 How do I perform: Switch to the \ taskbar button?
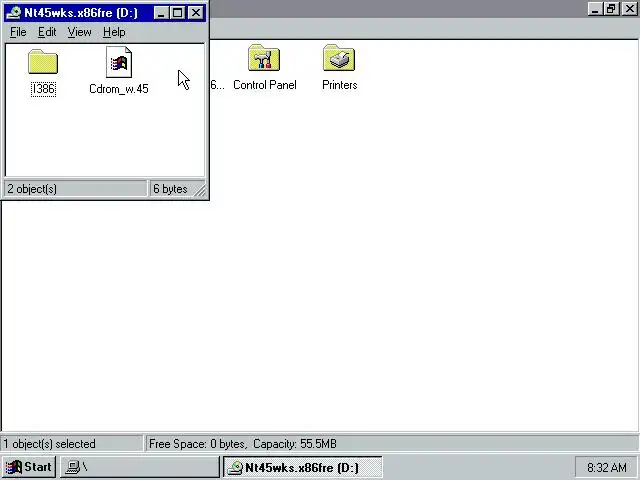(x=140, y=467)
